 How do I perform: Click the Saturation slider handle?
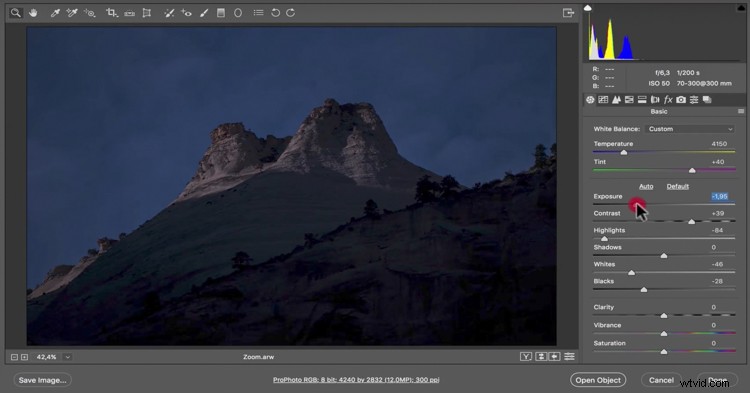pos(664,352)
